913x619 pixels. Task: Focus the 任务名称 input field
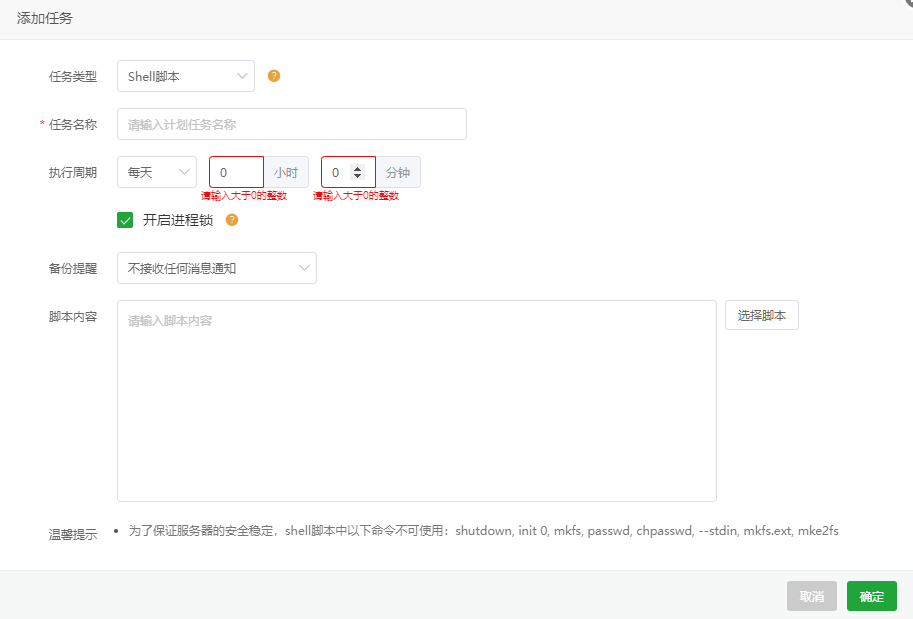click(x=292, y=124)
